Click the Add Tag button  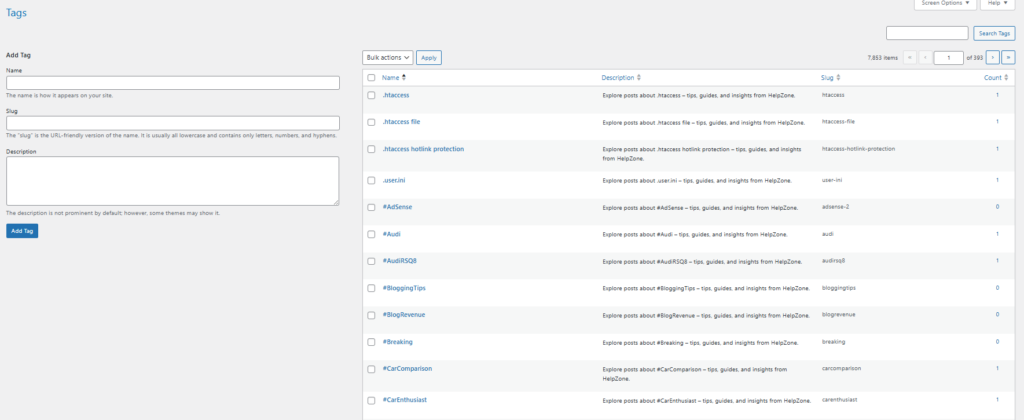pyautogui.click(x=22, y=231)
